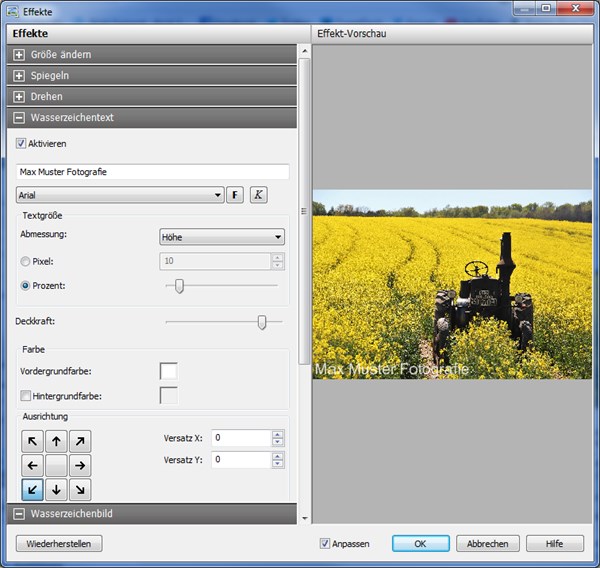Align watermark to bottom center
Viewport: 600px width, 568px height.
[x=56, y=490]
